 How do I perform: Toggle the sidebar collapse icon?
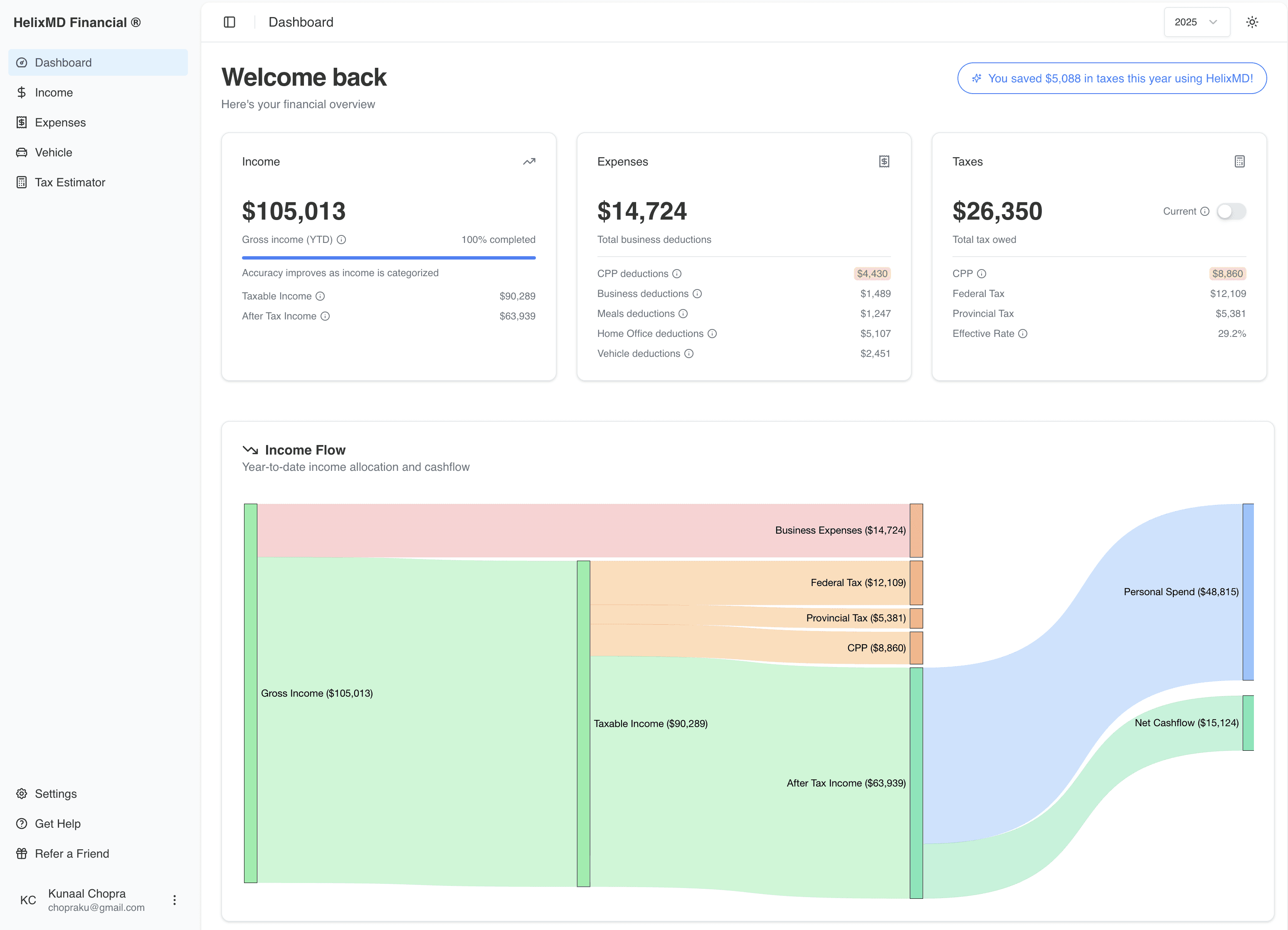pos(229,22)
